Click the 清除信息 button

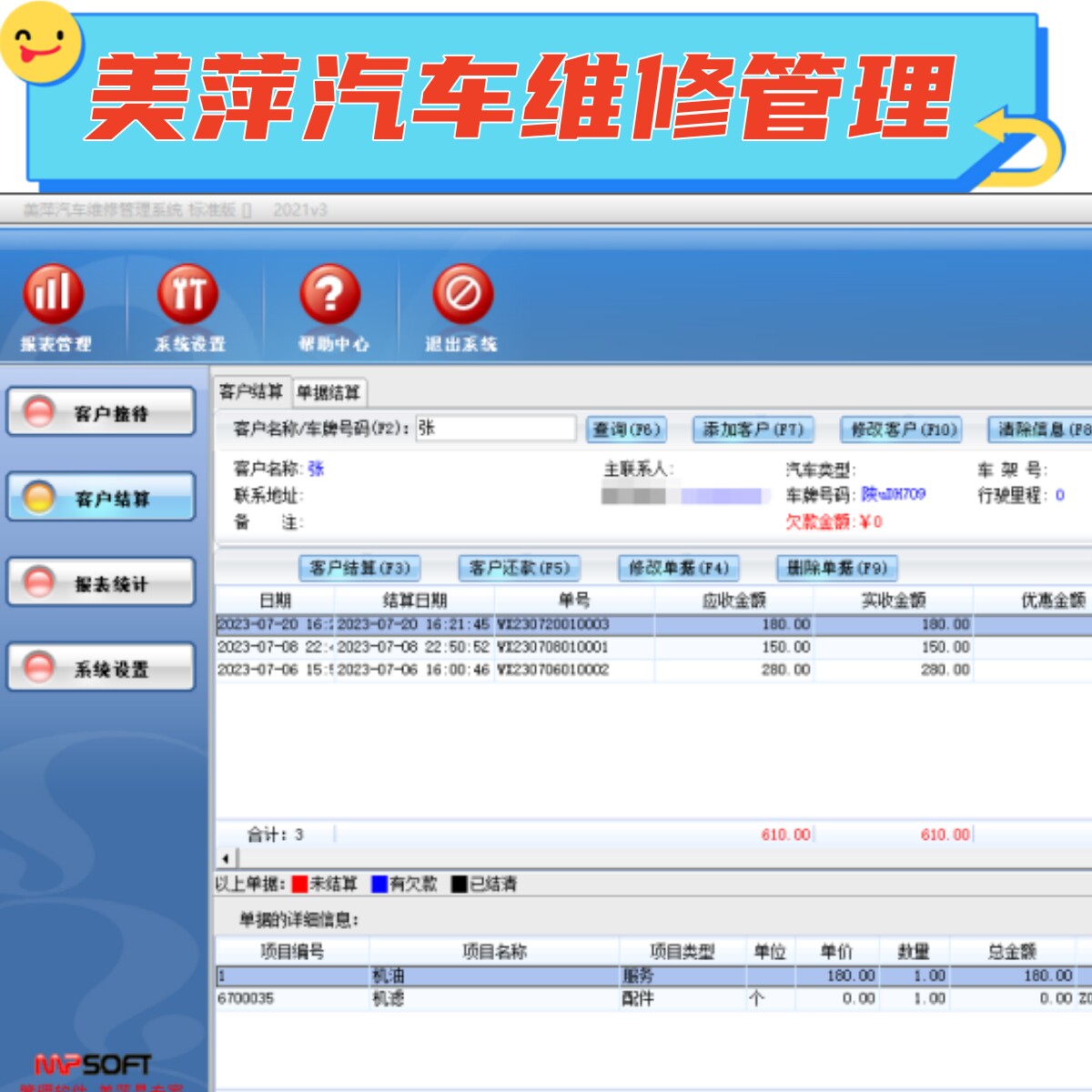[x=1040, y=430]
